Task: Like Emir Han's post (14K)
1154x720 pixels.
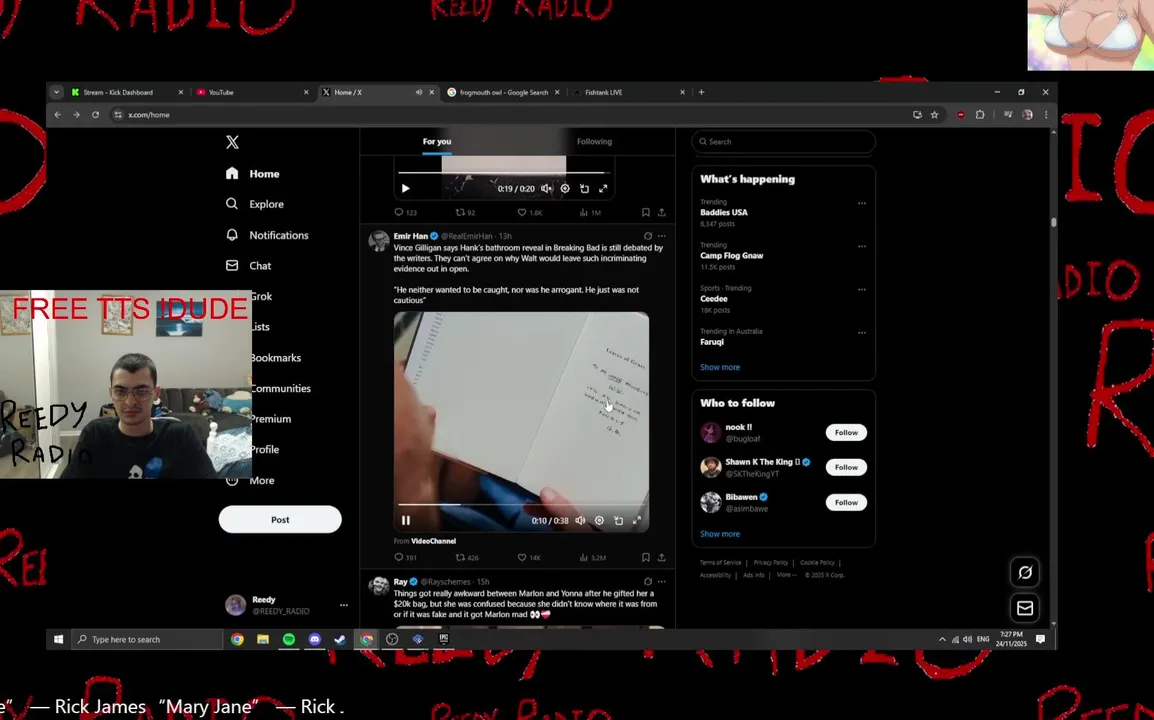Action: click(x=528, y=557)
